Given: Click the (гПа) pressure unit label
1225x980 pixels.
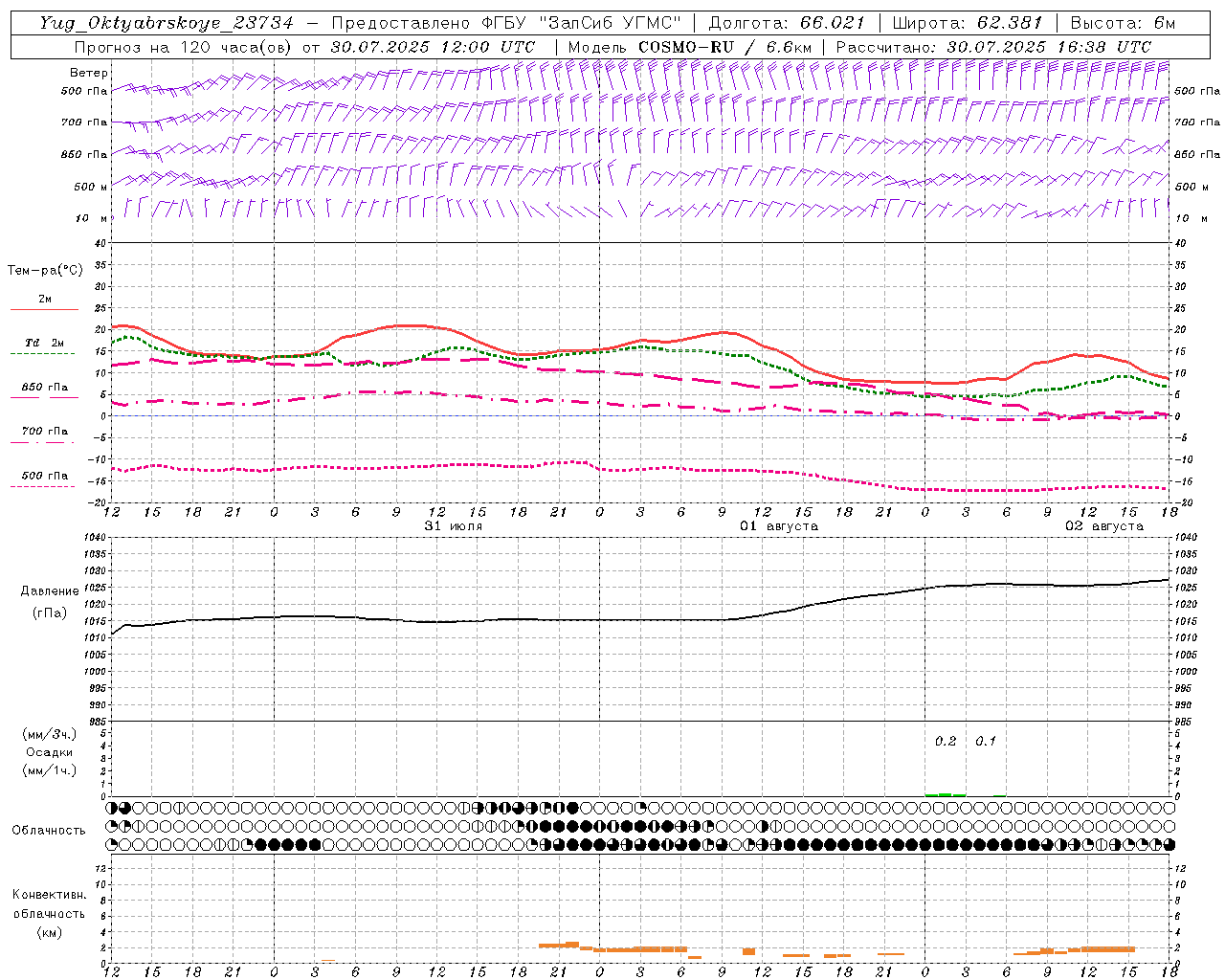Looking at the screenshot, I should coord(50,612).
